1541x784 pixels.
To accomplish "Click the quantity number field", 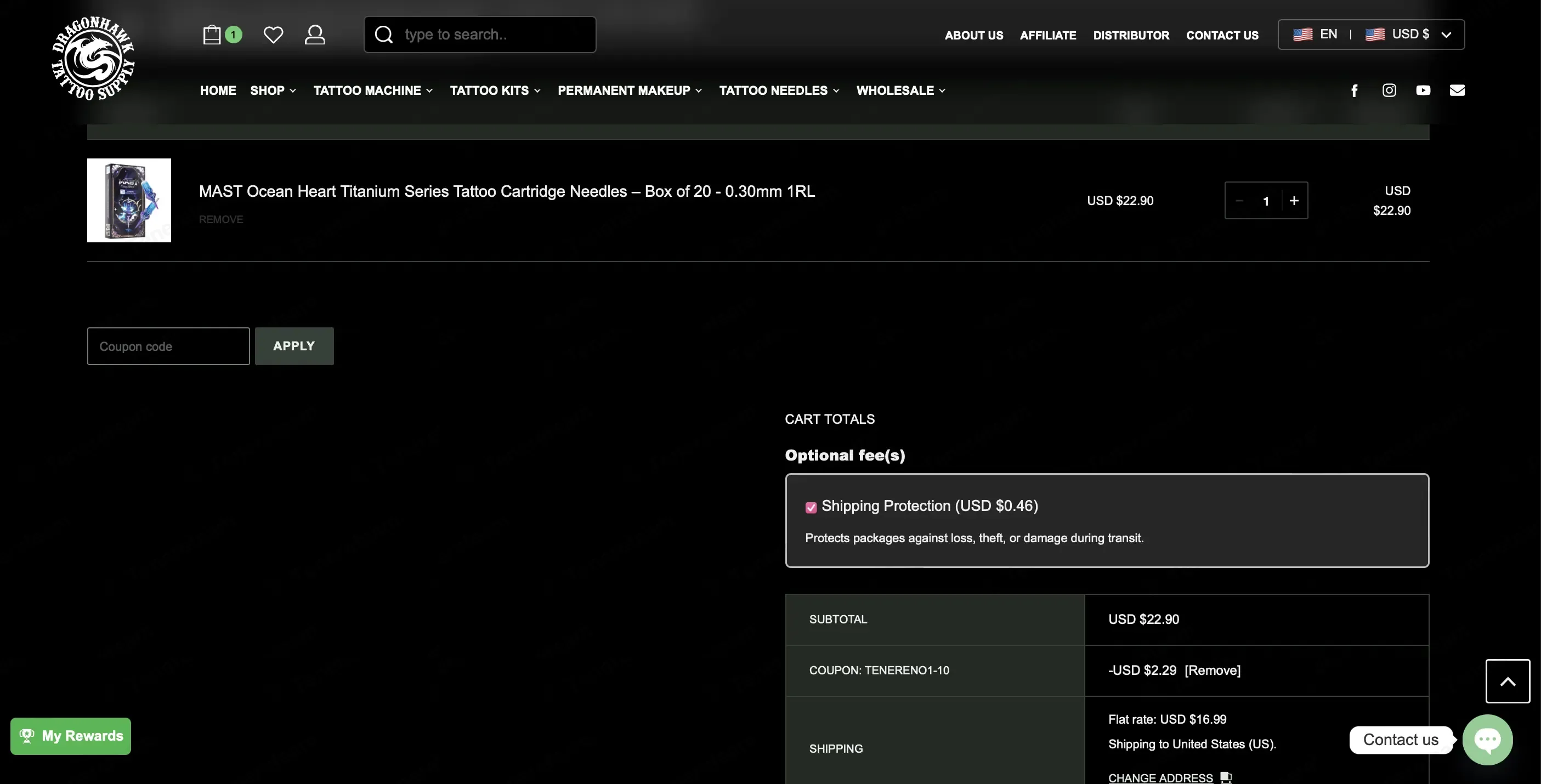I will click(x=1266, y=201).
